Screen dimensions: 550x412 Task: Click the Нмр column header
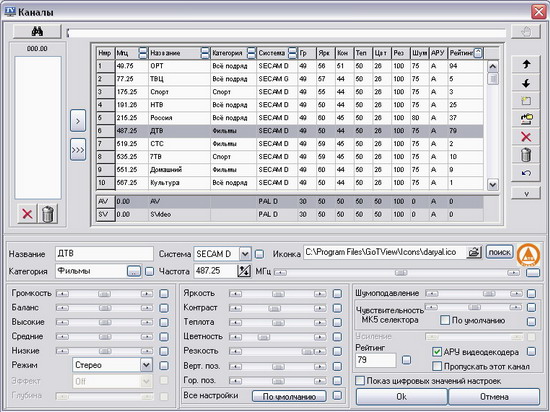pyautogui.click(x=106, y=53)
